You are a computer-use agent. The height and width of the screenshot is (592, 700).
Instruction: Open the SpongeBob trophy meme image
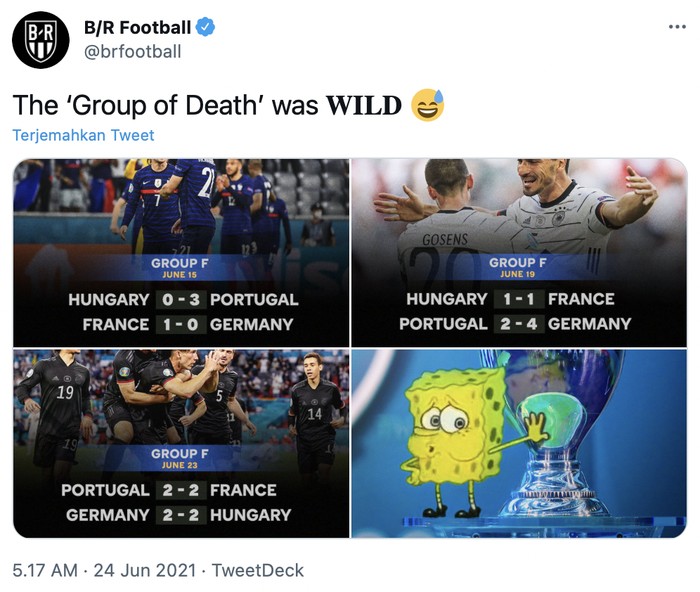(519, 443)
